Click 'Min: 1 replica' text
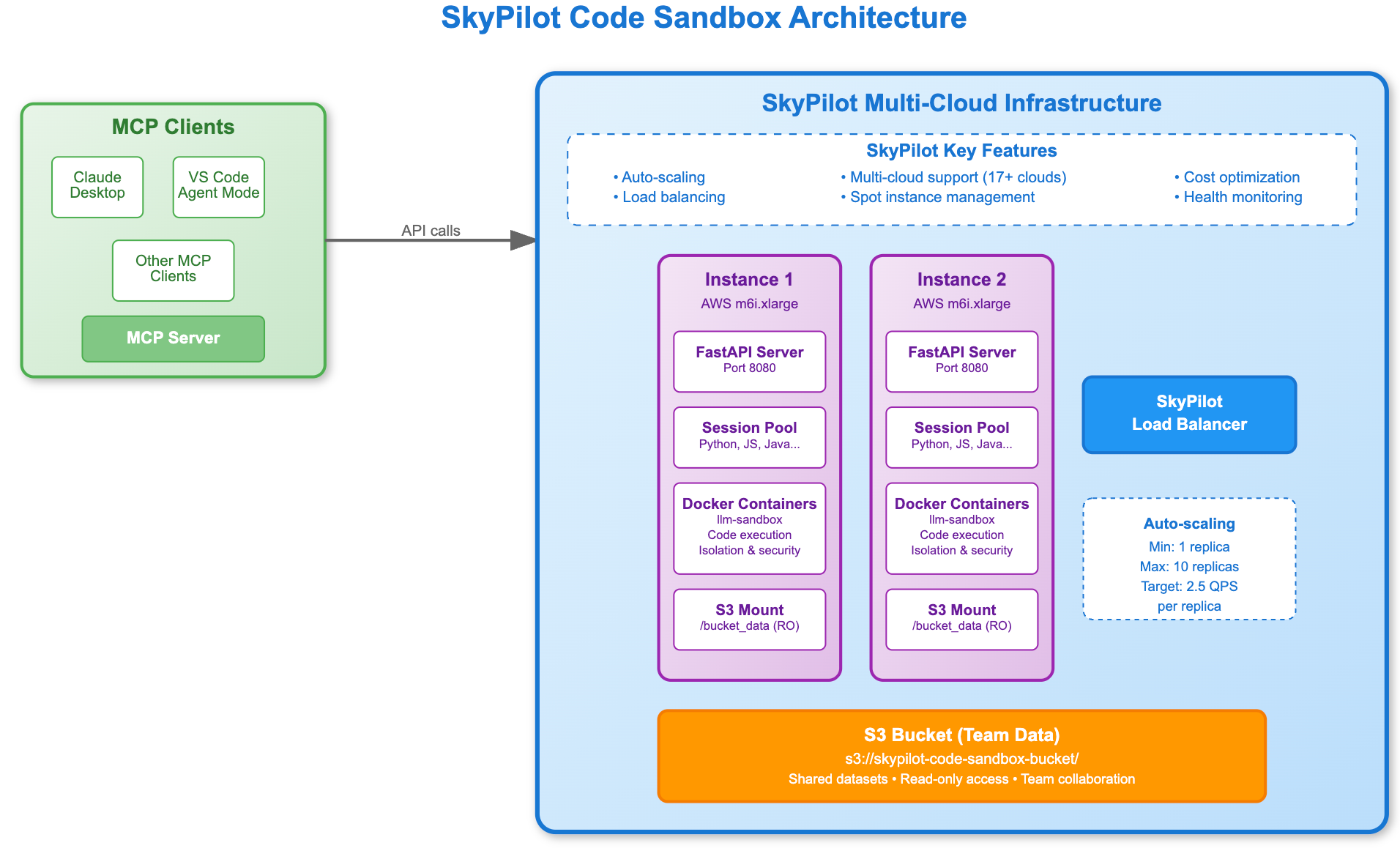The width and height of the screenshot is (1400, 851). [x=1189, y=547]
